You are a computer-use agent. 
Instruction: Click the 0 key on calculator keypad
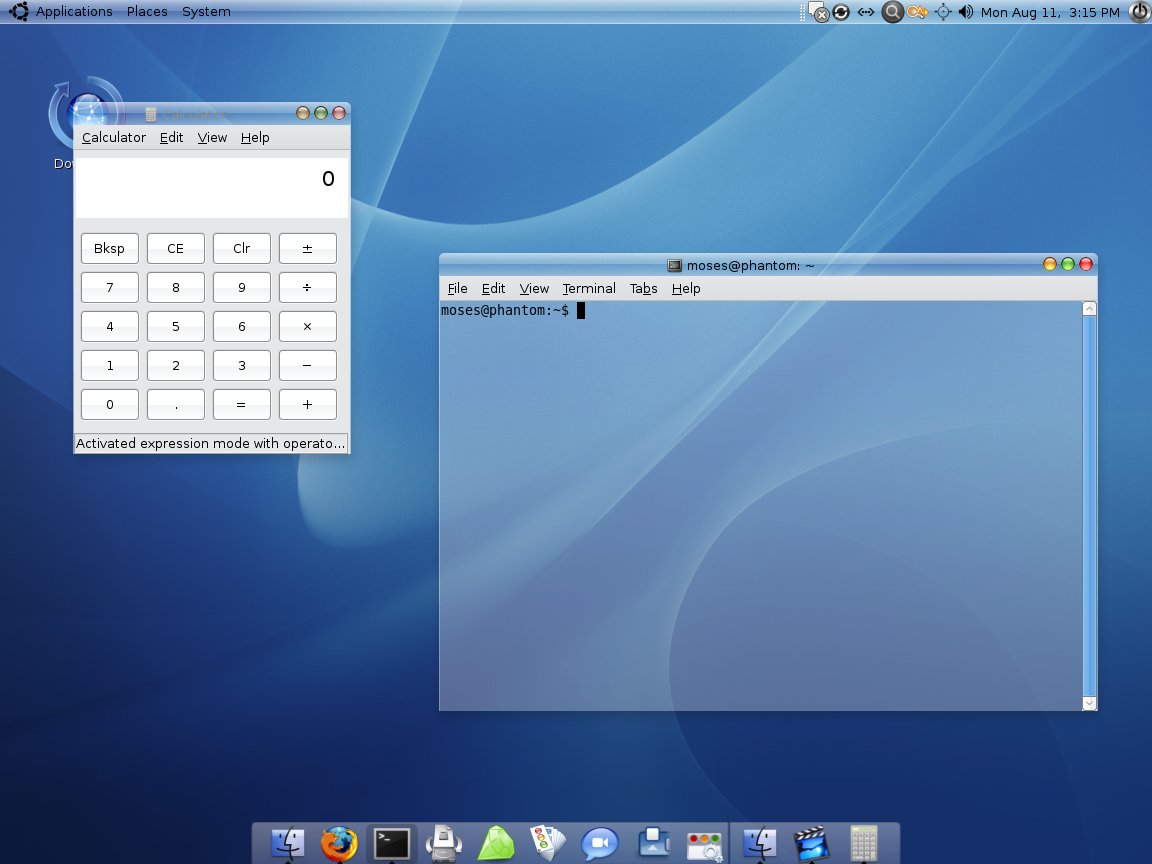[x=109, y=404]
